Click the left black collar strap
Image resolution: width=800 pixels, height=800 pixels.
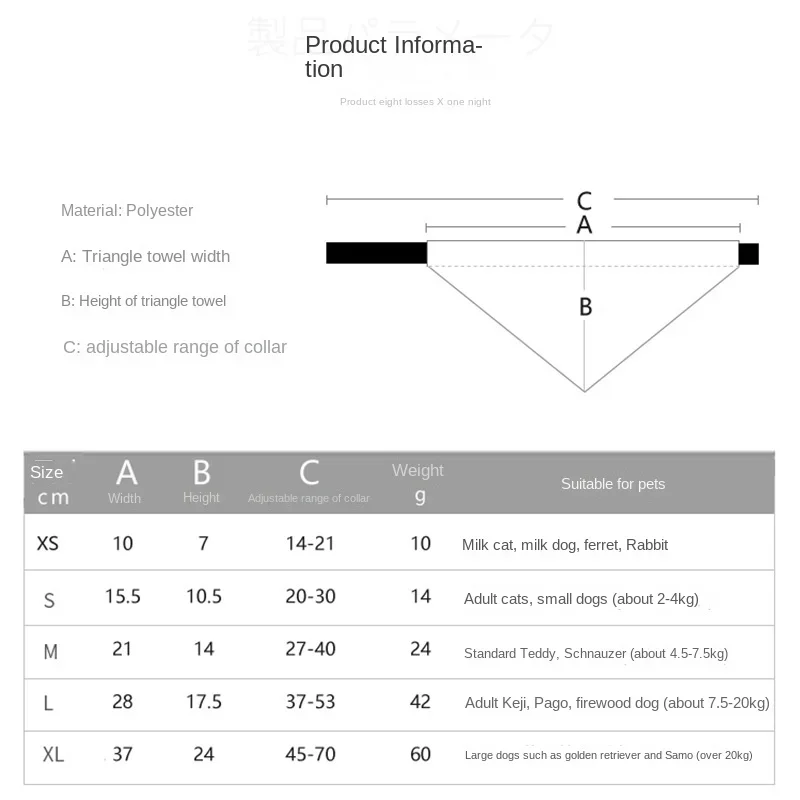pyautogui.click(x=377, y=253)
